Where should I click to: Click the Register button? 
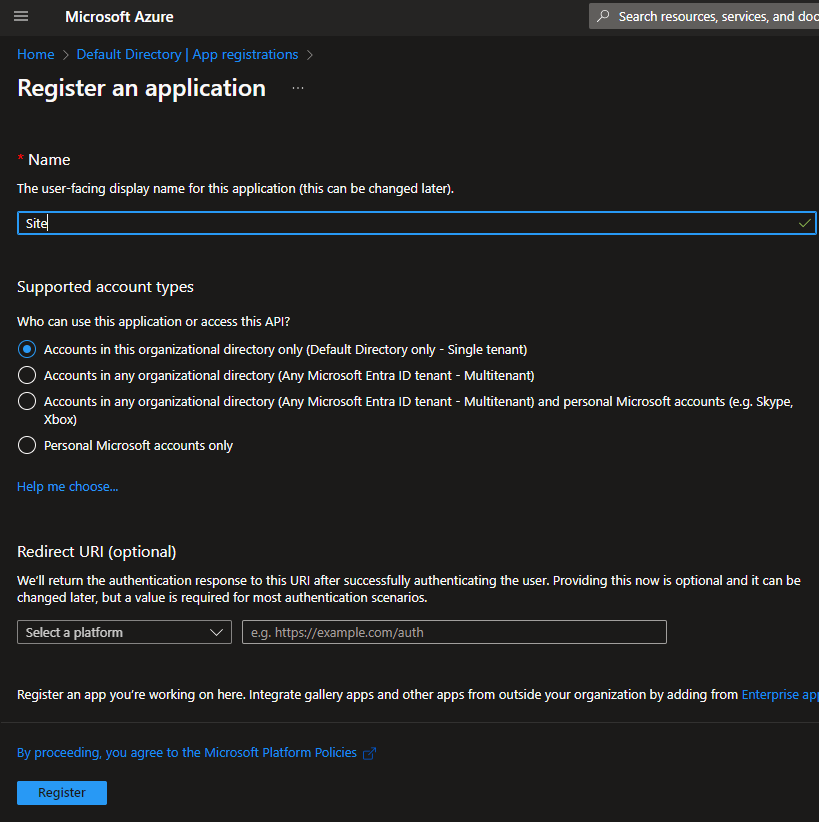pos(62,793)
